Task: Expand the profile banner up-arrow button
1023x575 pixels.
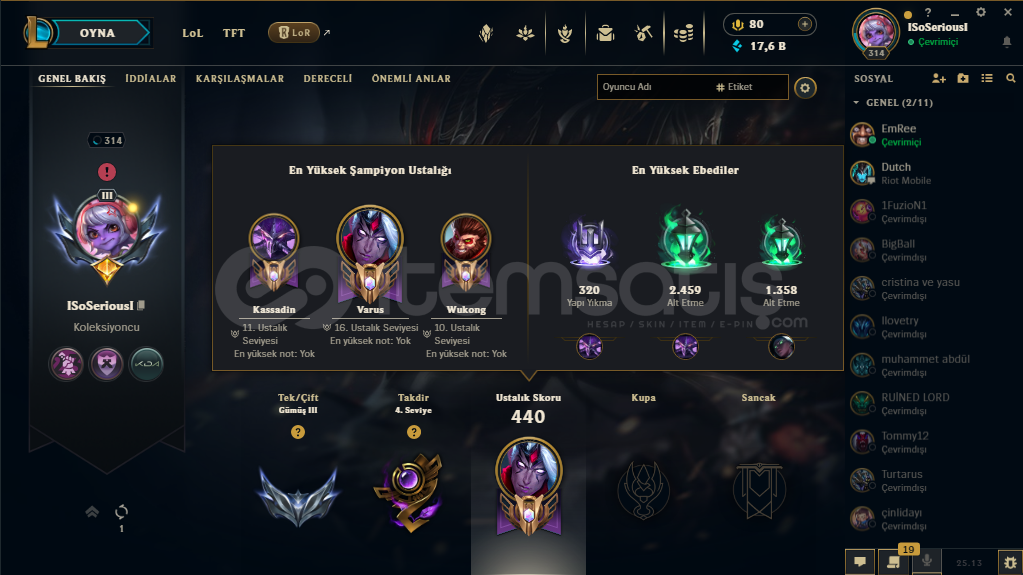Action: (x=92, y=512)
